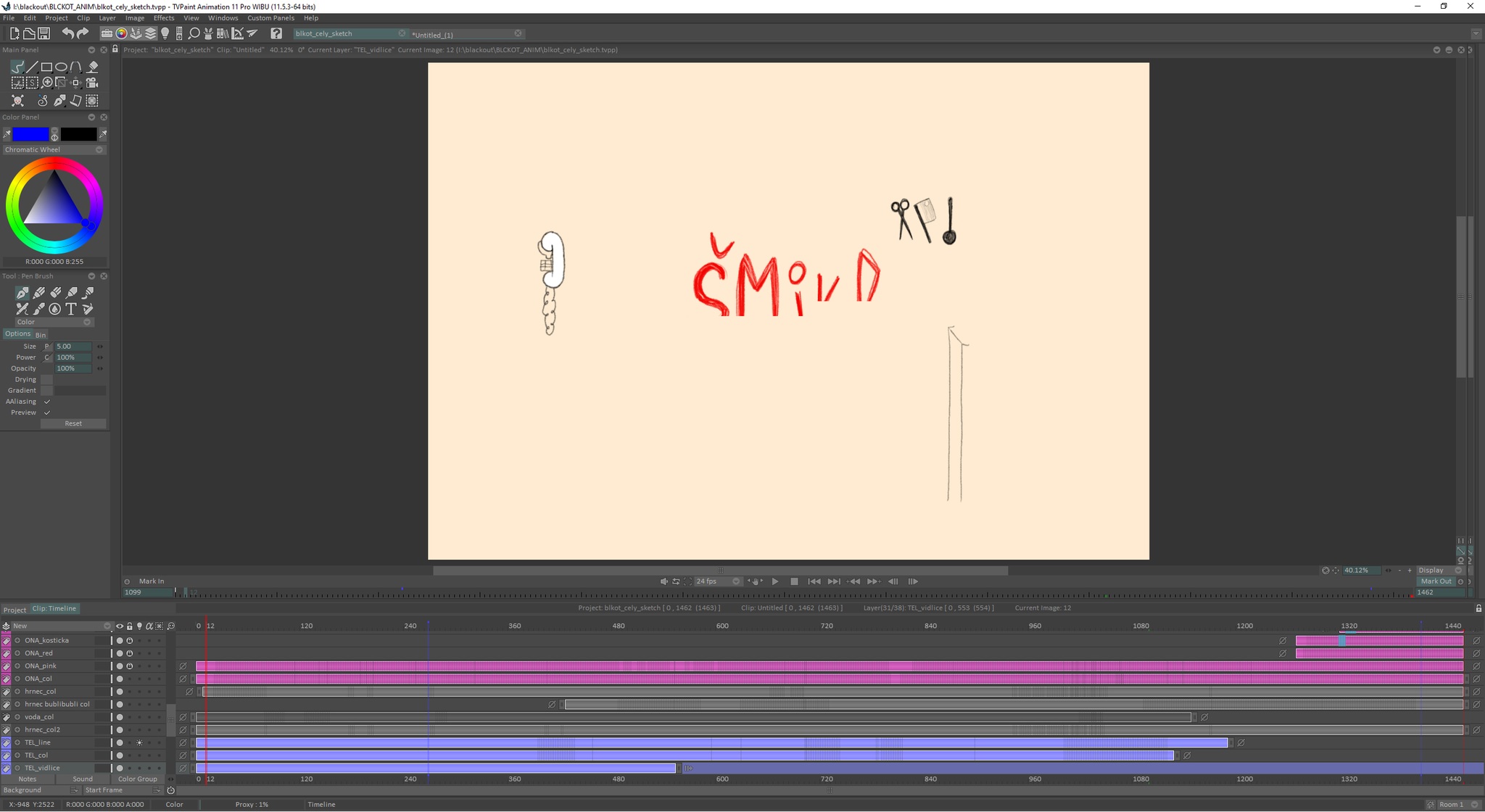The image size is (1485, 812).
Task: Undo the last action
Action: (67, 33)
